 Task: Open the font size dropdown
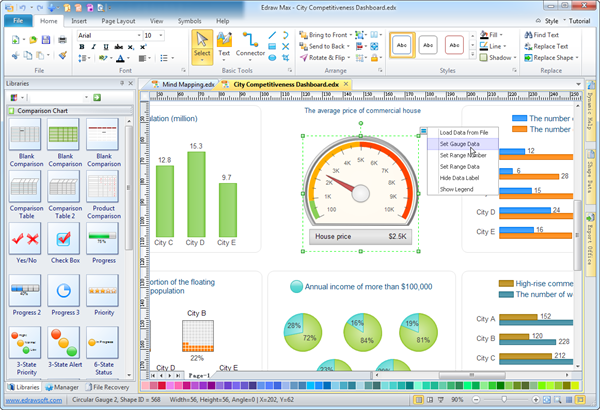point(161,35)
